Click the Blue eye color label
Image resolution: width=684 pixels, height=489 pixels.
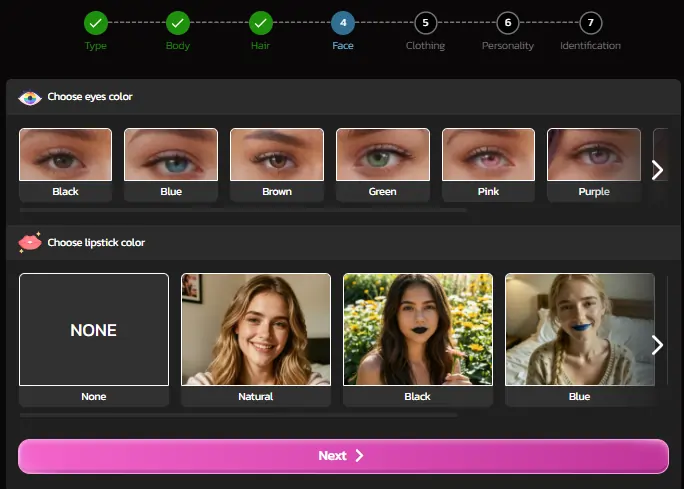coord(171,191)
